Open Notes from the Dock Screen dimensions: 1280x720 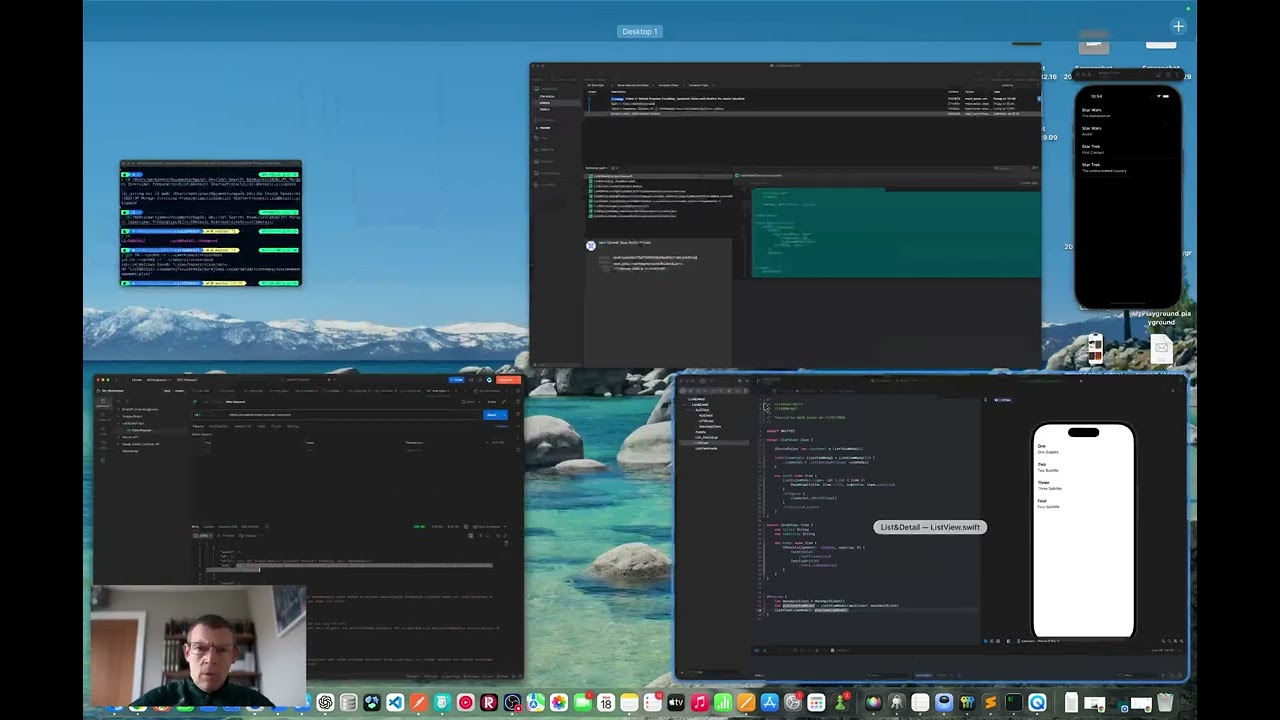(x=629, y=703)
